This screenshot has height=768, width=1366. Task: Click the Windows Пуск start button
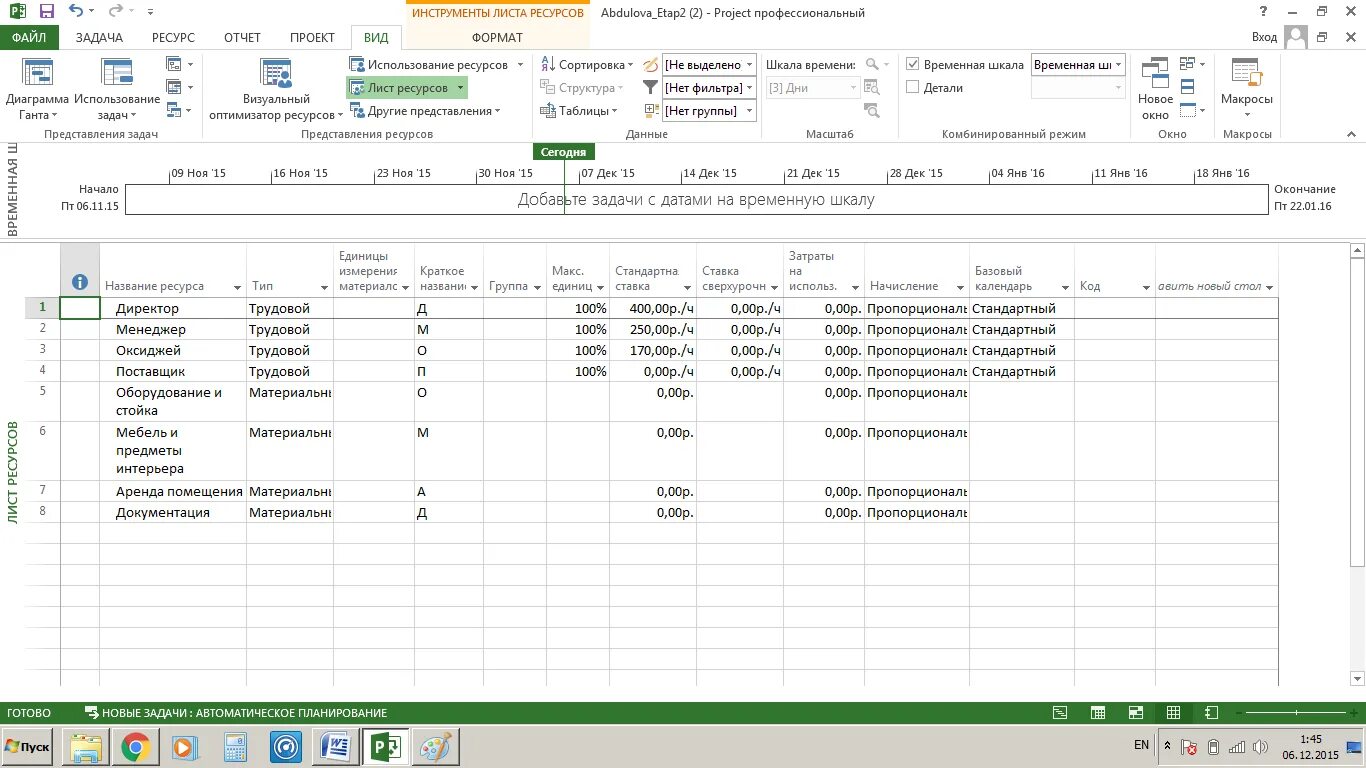tap(28, 747)
